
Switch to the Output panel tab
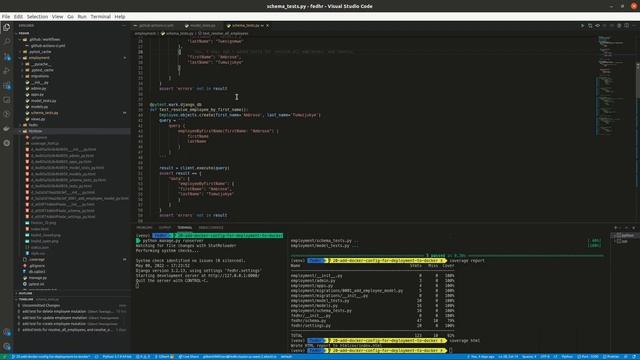[164, 227]
